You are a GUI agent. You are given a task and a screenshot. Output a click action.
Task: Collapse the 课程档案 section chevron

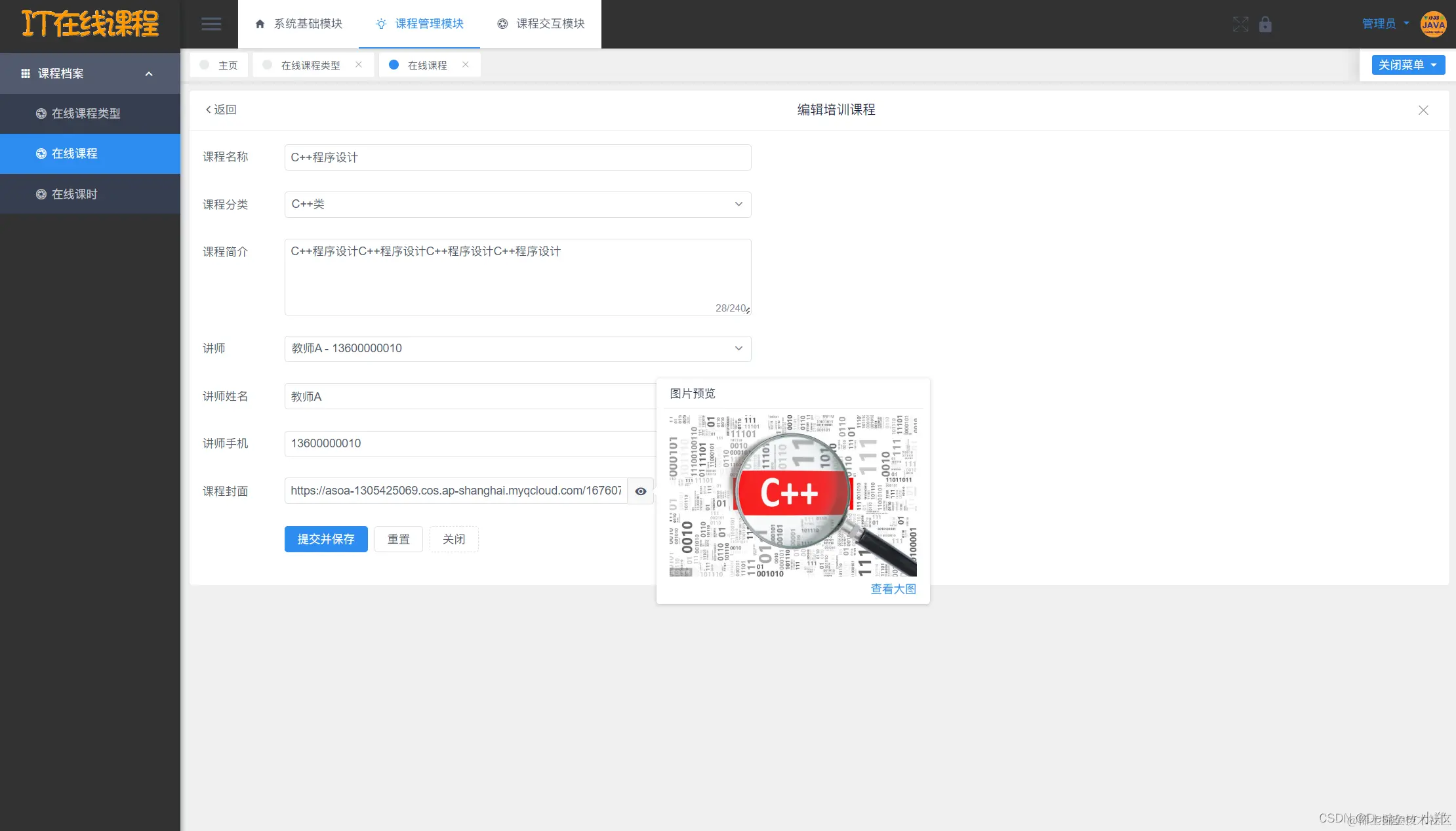click(x=149, y=73)
